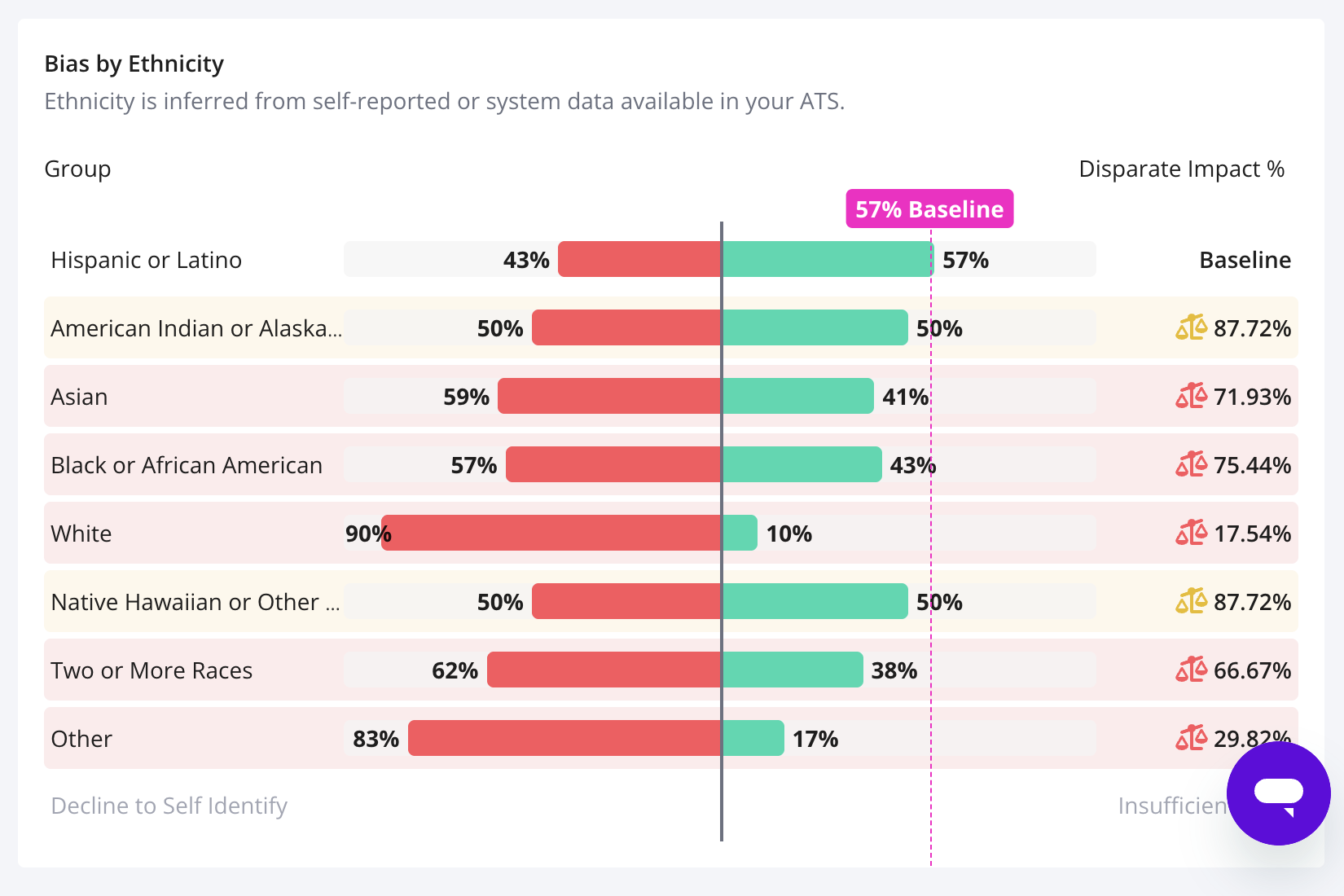Click the red 90% bar for White
This screenshot has width=1344, height=896.
pyautogui.click(x=551, y=533)
